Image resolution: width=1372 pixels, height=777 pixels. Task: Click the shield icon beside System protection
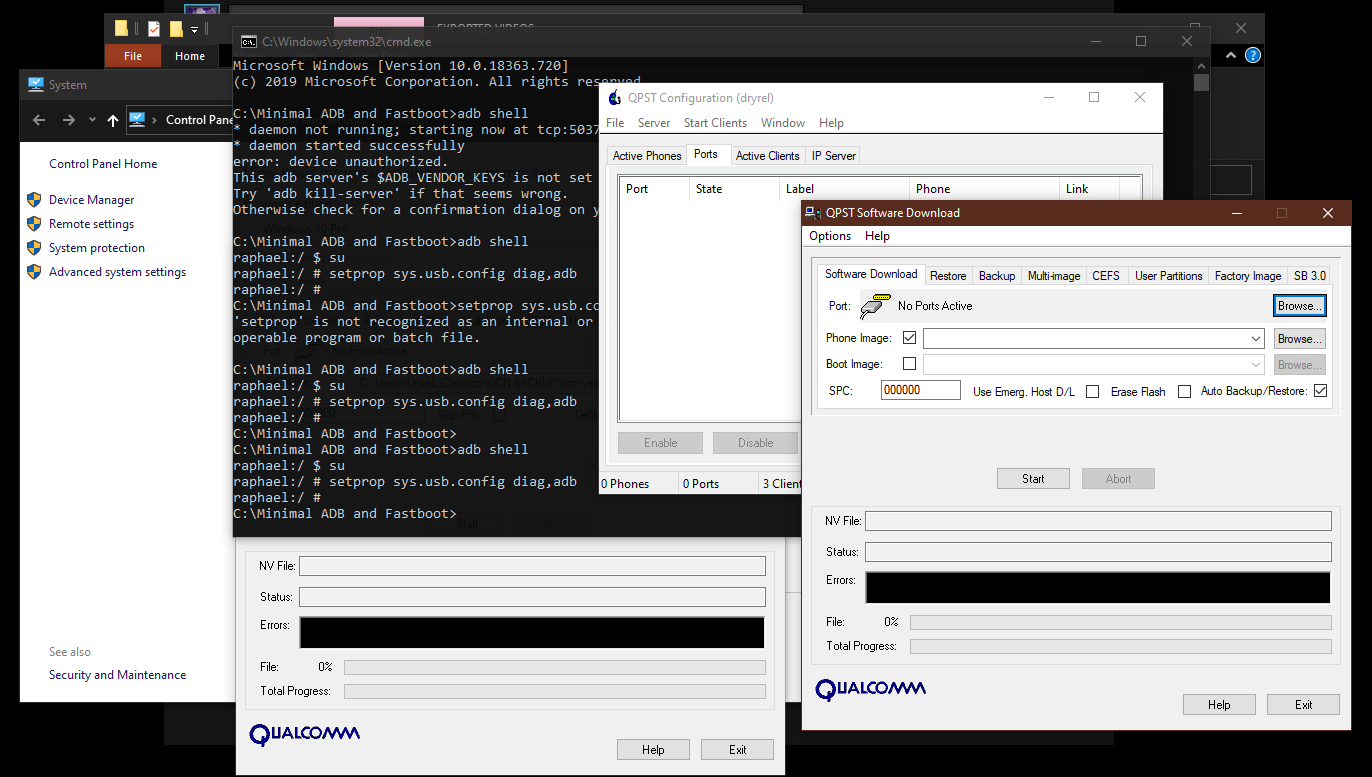[x=34, y=248]
